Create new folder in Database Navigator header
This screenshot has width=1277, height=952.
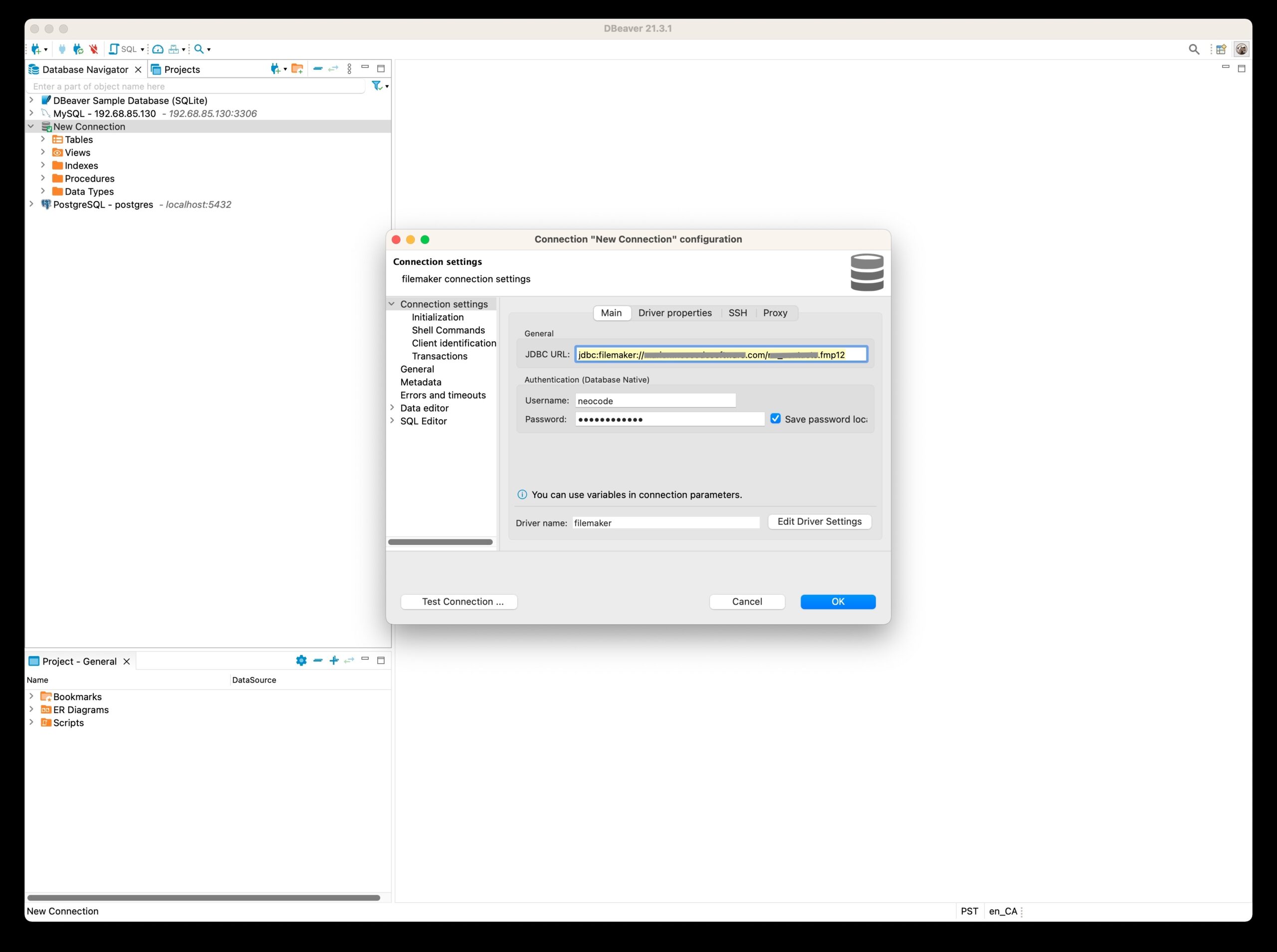(297, 69)
